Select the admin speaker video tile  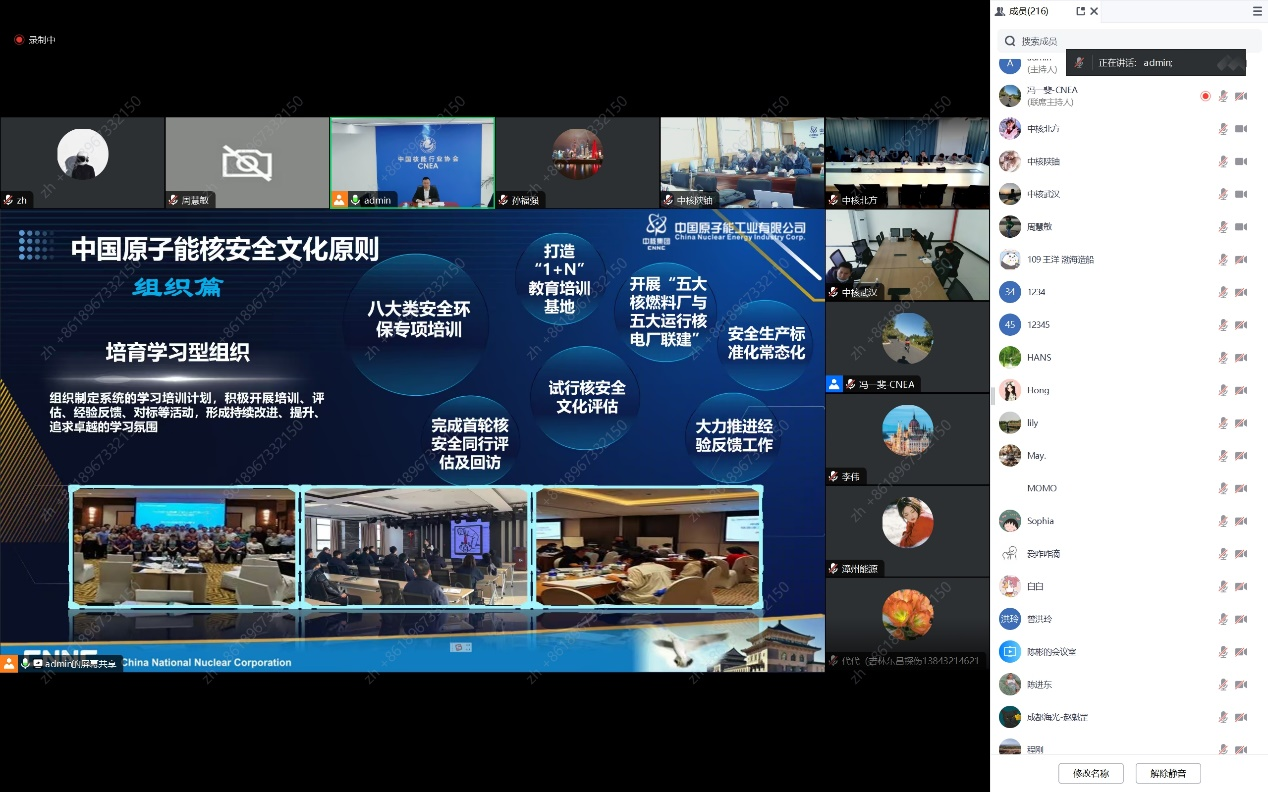pyautogui.click(x=412, y=162)
